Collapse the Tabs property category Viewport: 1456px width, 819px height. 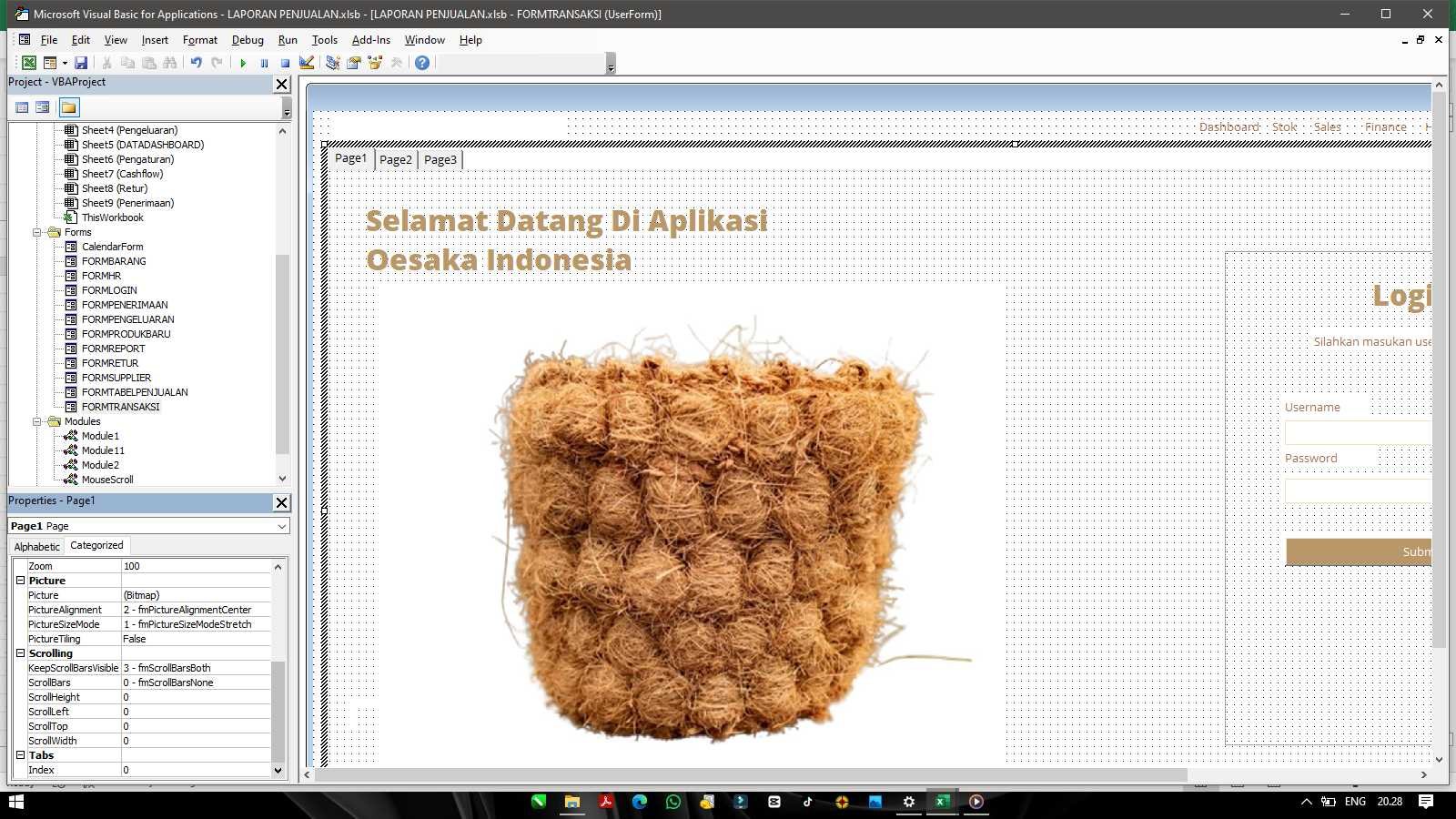[20, 755]
